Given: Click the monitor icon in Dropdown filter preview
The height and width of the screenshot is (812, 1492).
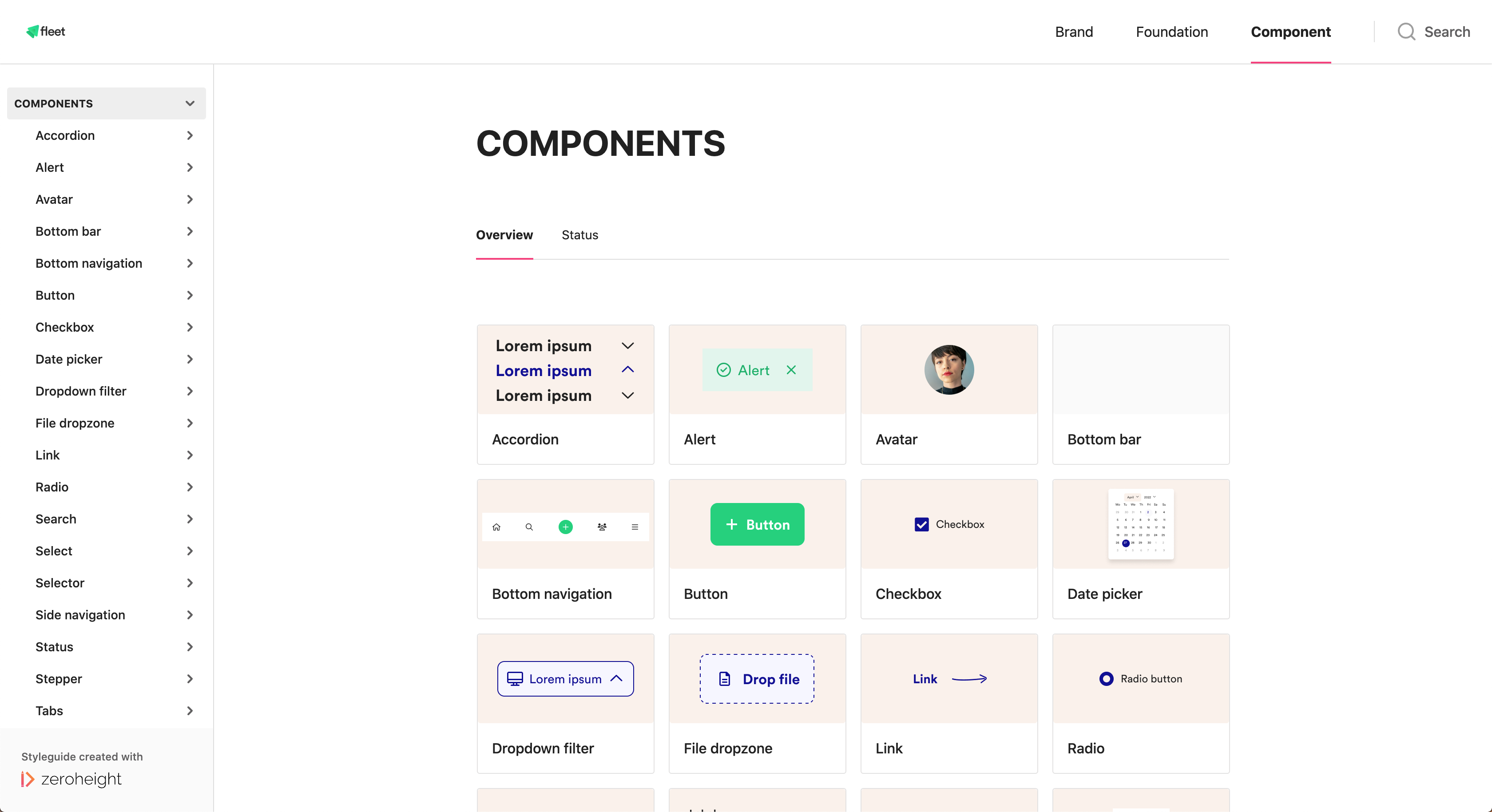Looking at the screenshot, I should click(515, 679).
